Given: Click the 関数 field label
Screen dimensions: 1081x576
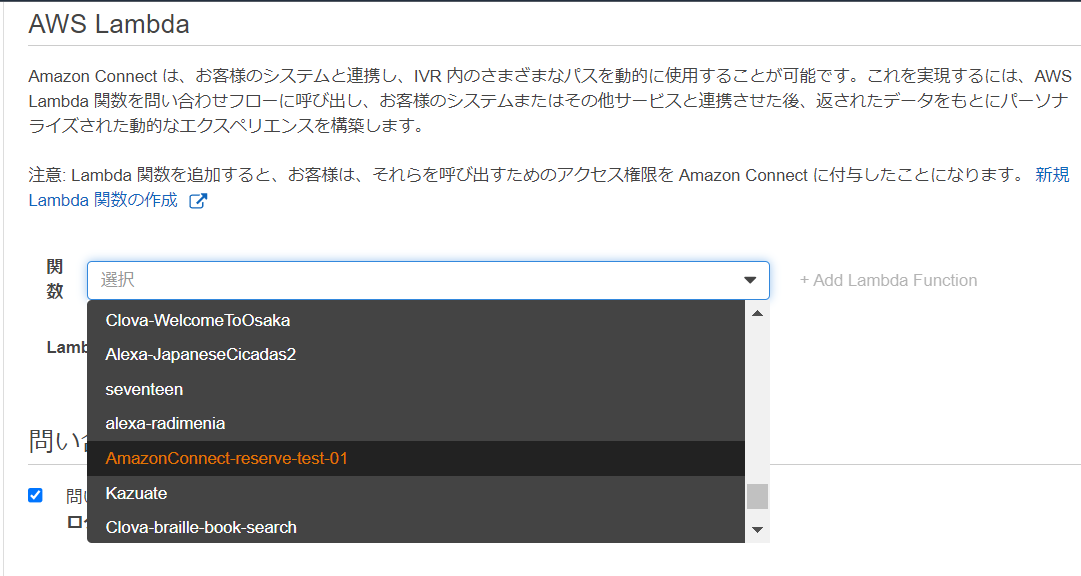Looking at the screenshot, I should (55, 279).
